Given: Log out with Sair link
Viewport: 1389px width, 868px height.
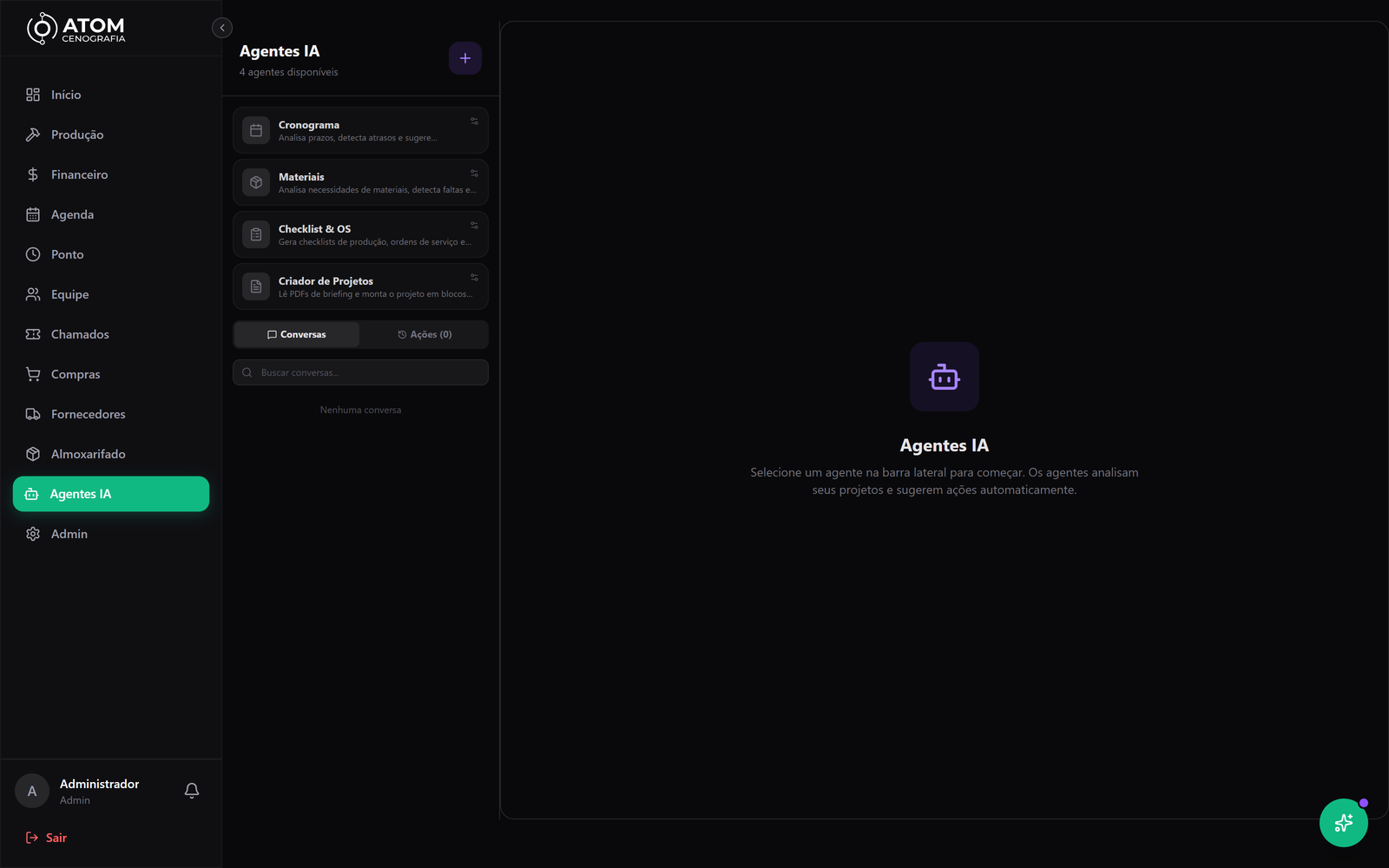Looking at the screenshot, I should [x=46, y=838].
